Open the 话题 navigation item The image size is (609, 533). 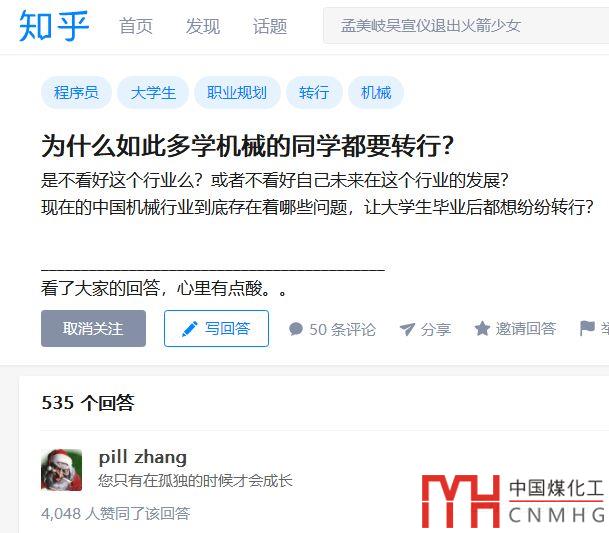coord(270,26)
